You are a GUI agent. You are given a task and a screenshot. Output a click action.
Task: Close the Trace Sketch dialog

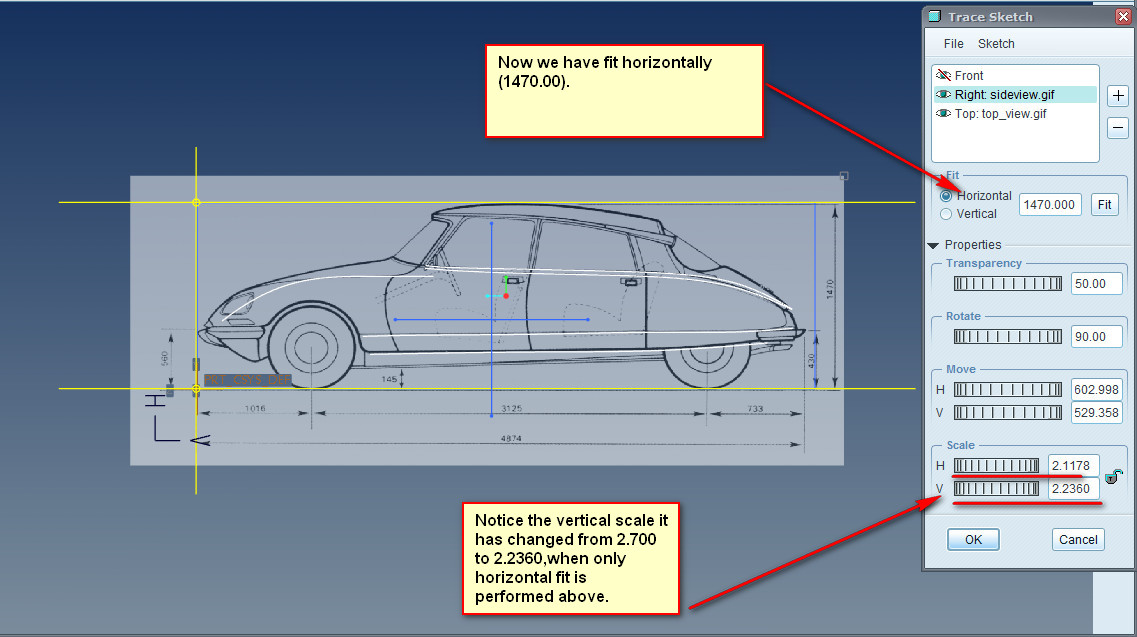point(1122,17)
